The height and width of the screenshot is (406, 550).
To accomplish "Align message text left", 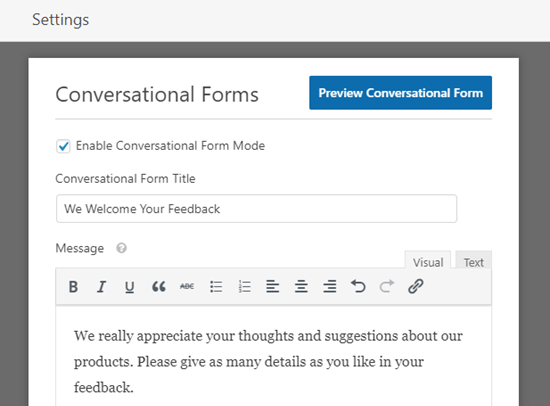I will (x=273, y=287).
